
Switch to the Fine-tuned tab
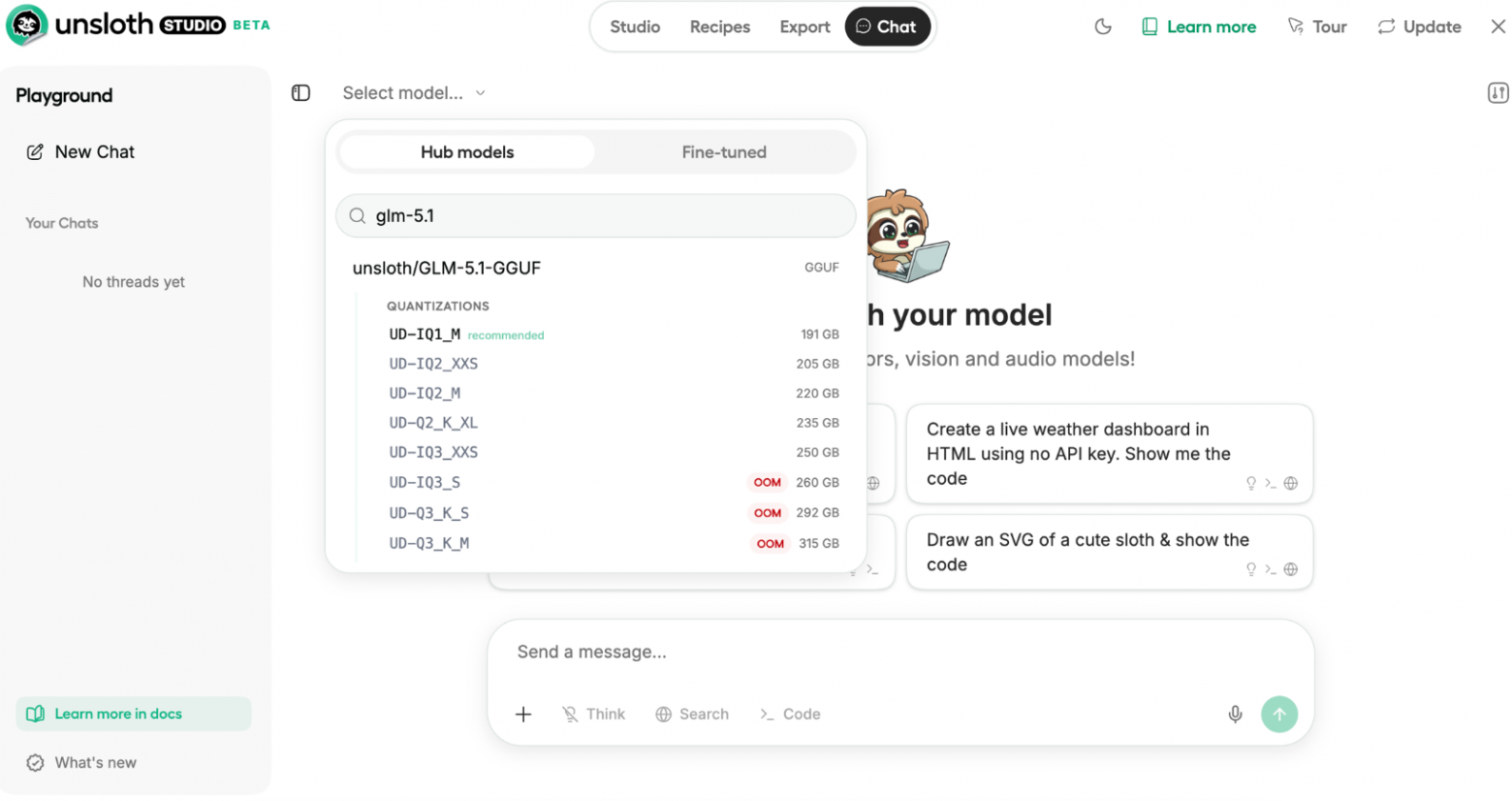point(724,152)
